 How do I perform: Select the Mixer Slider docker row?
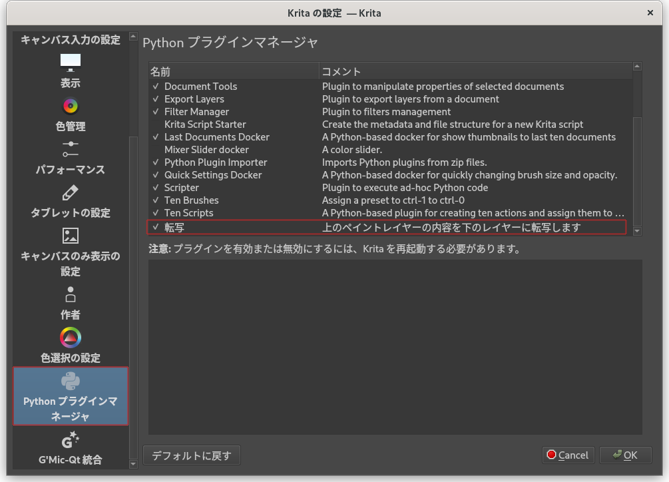click(x=390, y=150)
